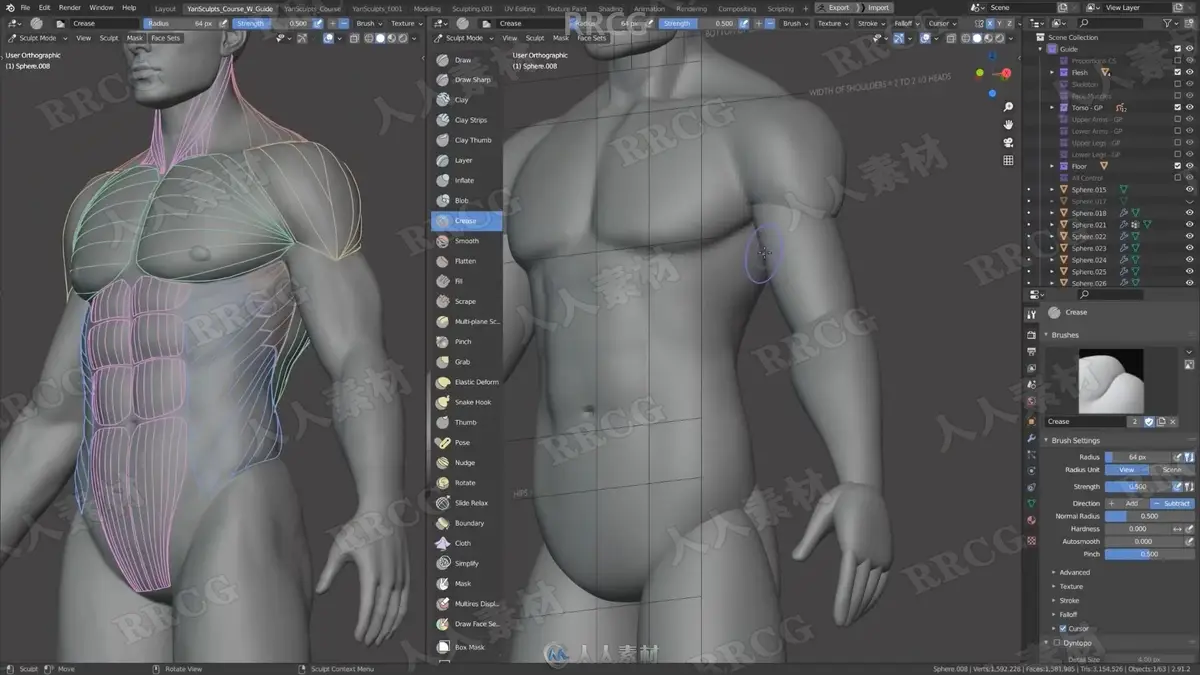Toggle visibility of Flesh collection
This screenshot has height=675, width=1200.
coord(1190,72)
